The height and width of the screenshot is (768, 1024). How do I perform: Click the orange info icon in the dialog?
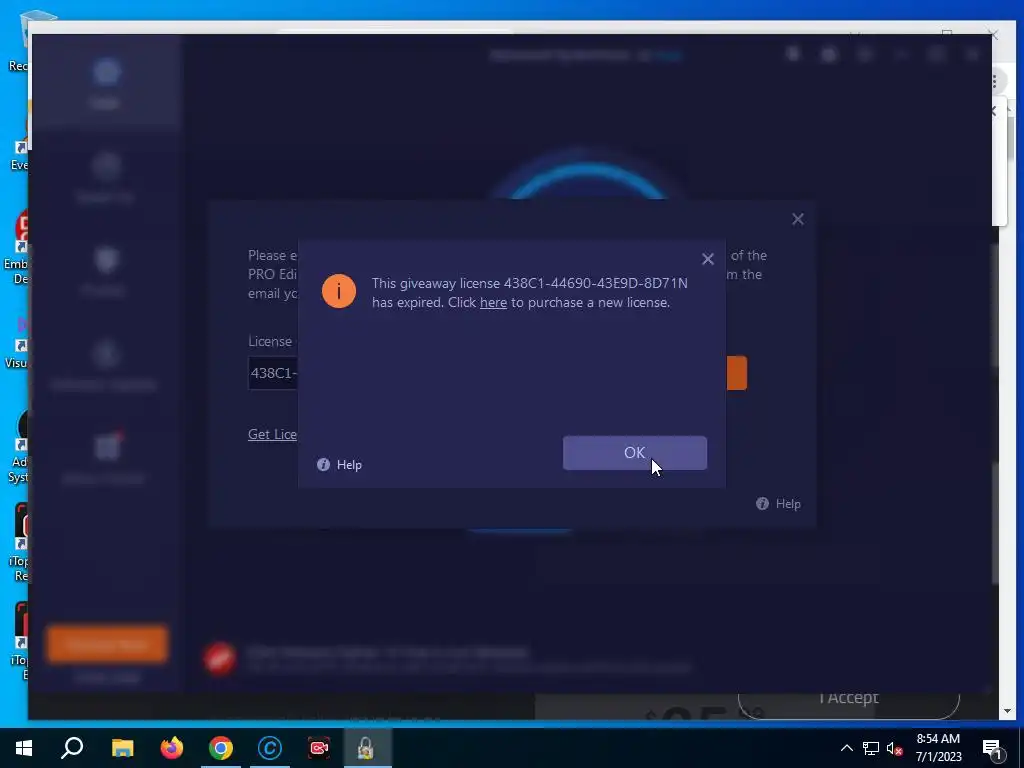[339, 291]
